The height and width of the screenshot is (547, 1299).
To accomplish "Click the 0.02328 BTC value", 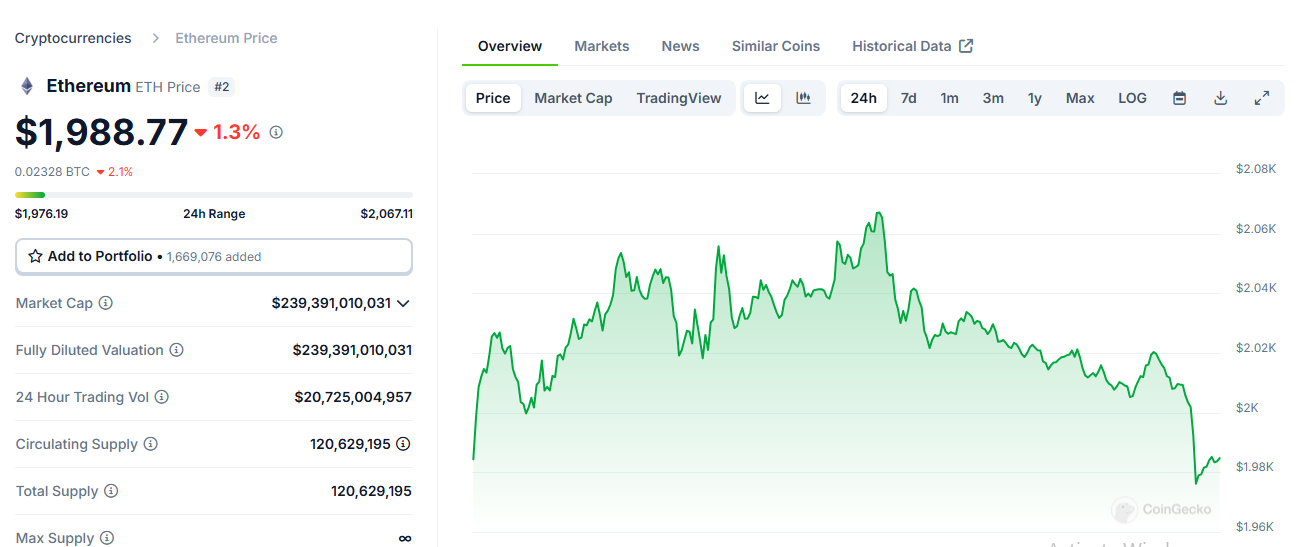I will pos(52,172).
